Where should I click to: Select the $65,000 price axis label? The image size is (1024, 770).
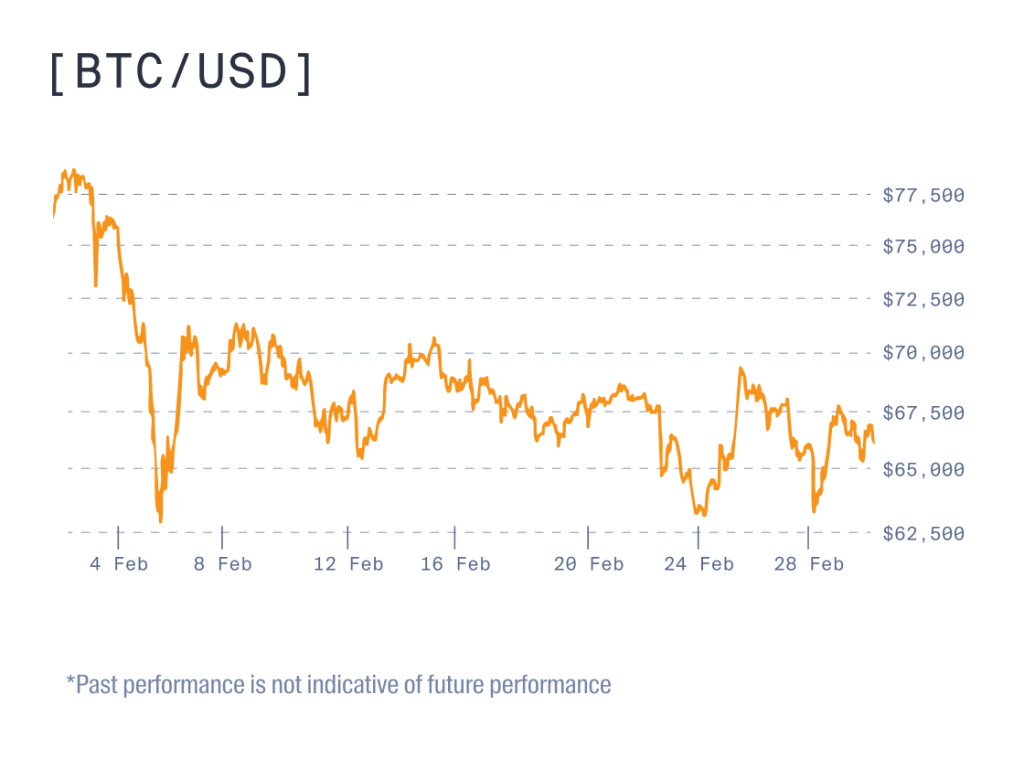click(x=923, y=469)
